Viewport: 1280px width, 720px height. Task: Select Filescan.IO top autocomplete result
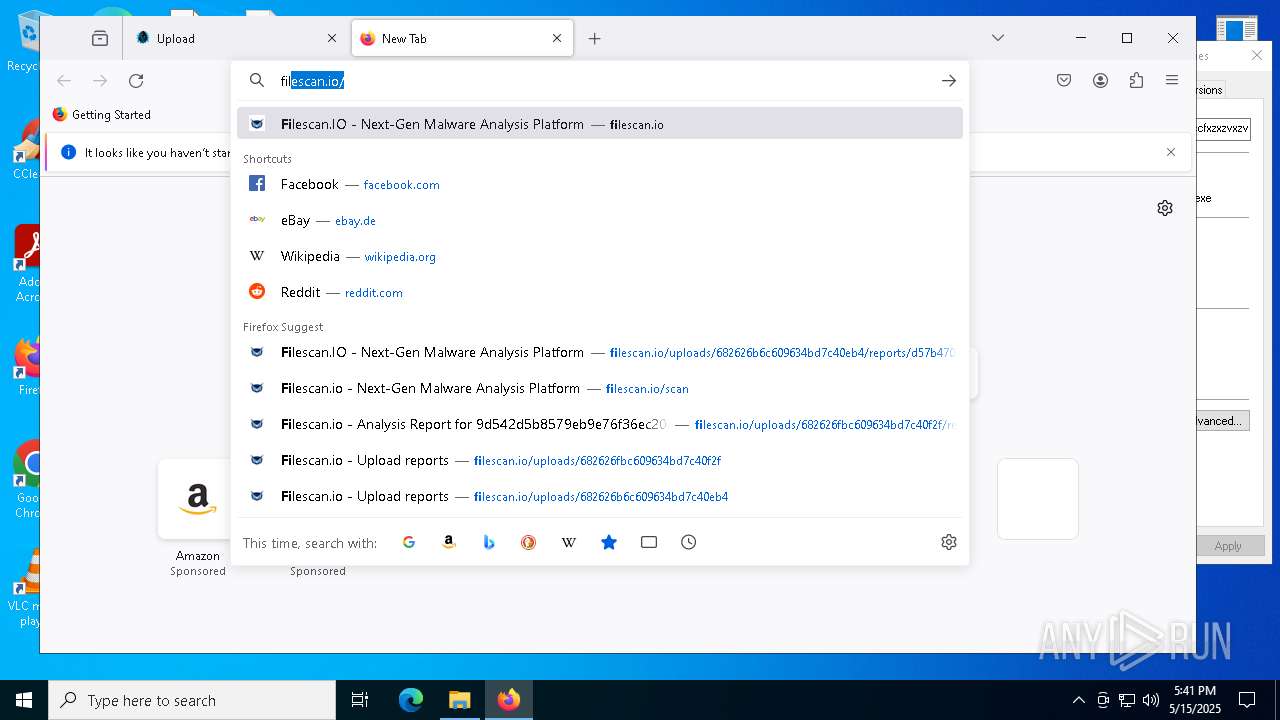pyautogui.click(x=600, y=124)
